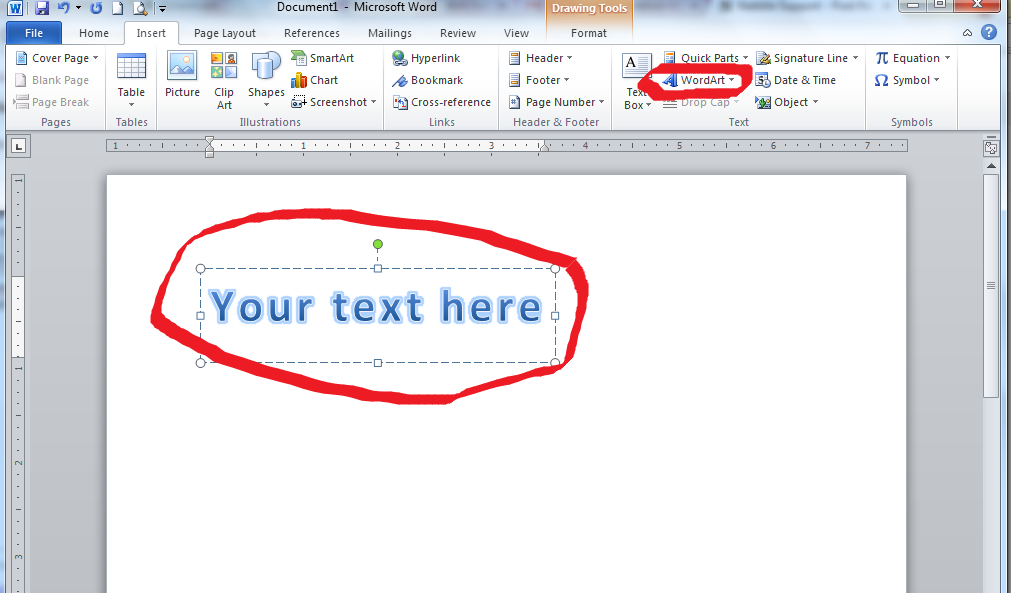Open the File menu tab
This screenshot has width=1011, height=593.
click(x=34, y=33)
